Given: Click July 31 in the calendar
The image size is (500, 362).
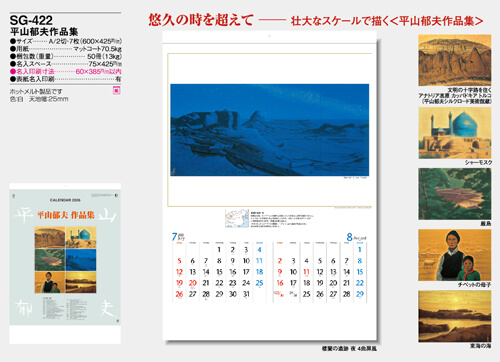Looking at the screenshot, I should (x=246, y=294).
